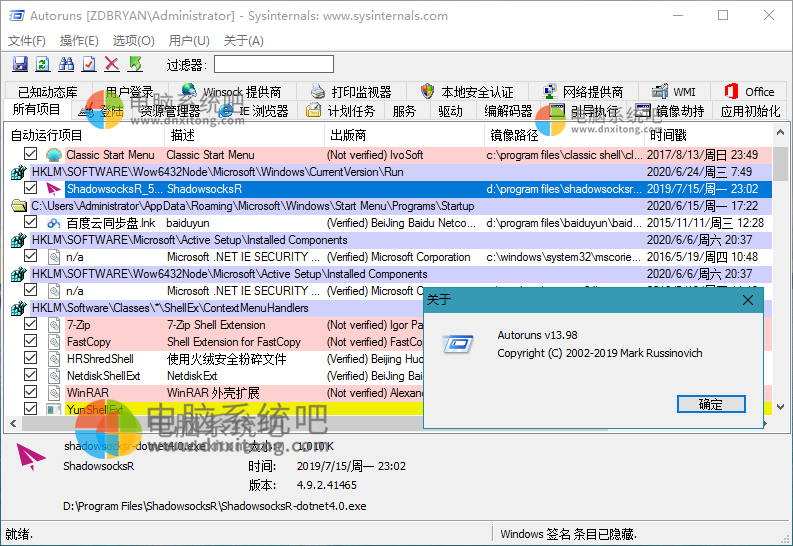
Task: Uncheck the HRShredShell entry
Action: tap(30, 358)
